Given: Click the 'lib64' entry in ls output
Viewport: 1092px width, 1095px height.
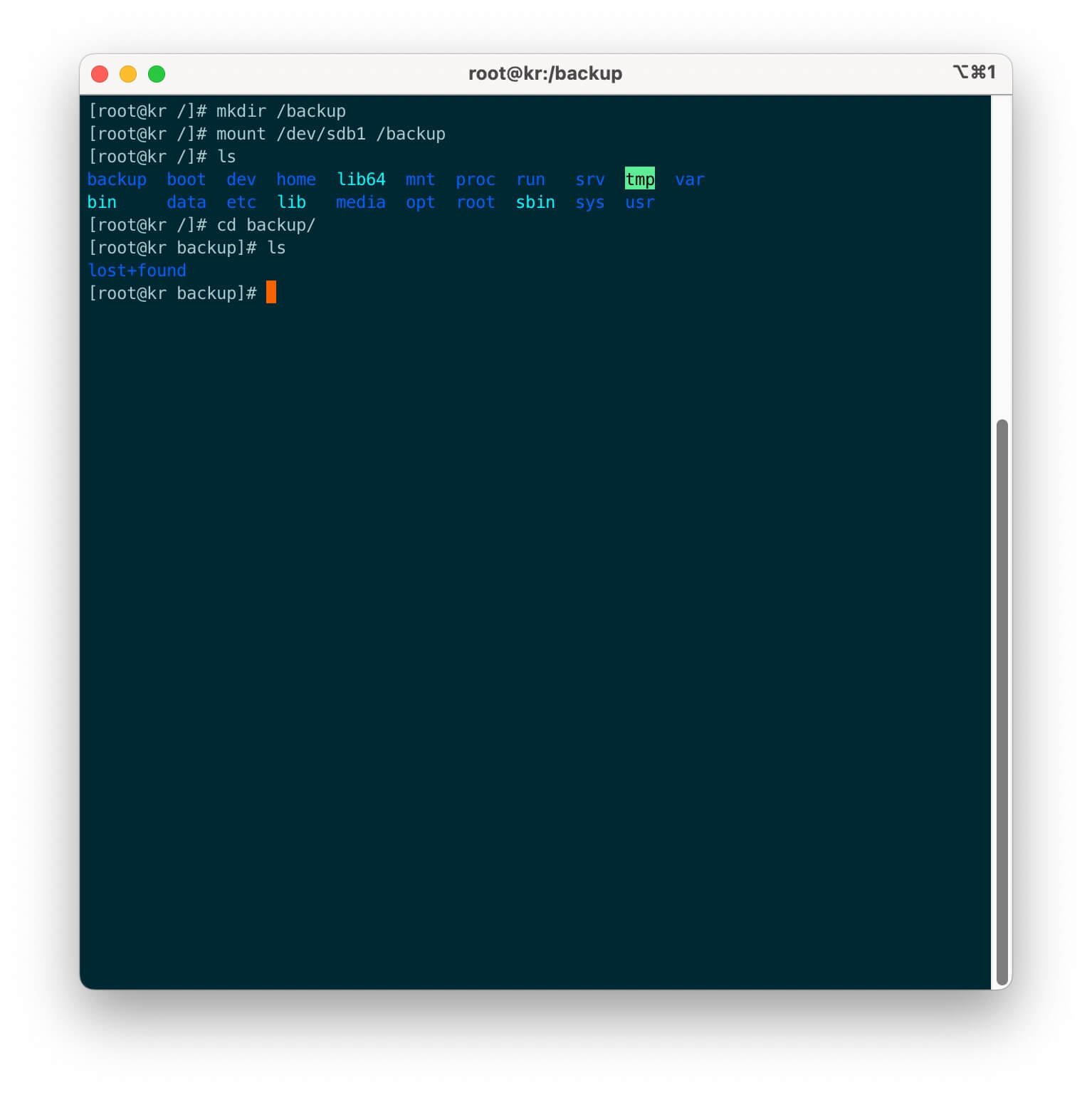Looking at the screenshot, I should [x=361, y=179].
